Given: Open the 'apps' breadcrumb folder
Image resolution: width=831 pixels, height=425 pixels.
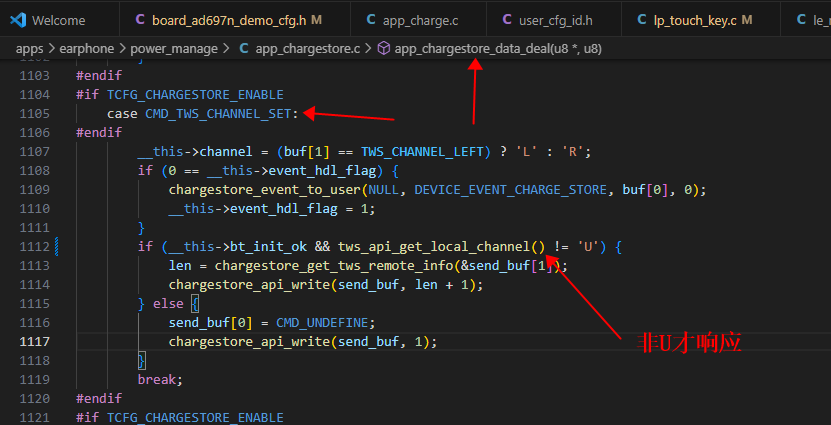Looking at the screenshot, I should pos(30,49).
